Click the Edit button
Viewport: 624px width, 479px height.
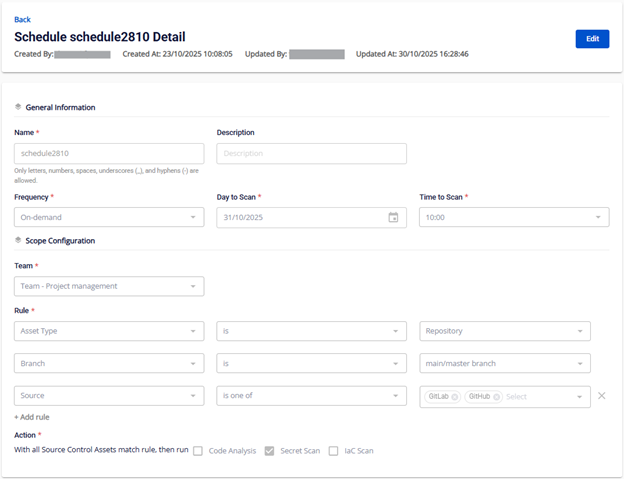point(592,39)
